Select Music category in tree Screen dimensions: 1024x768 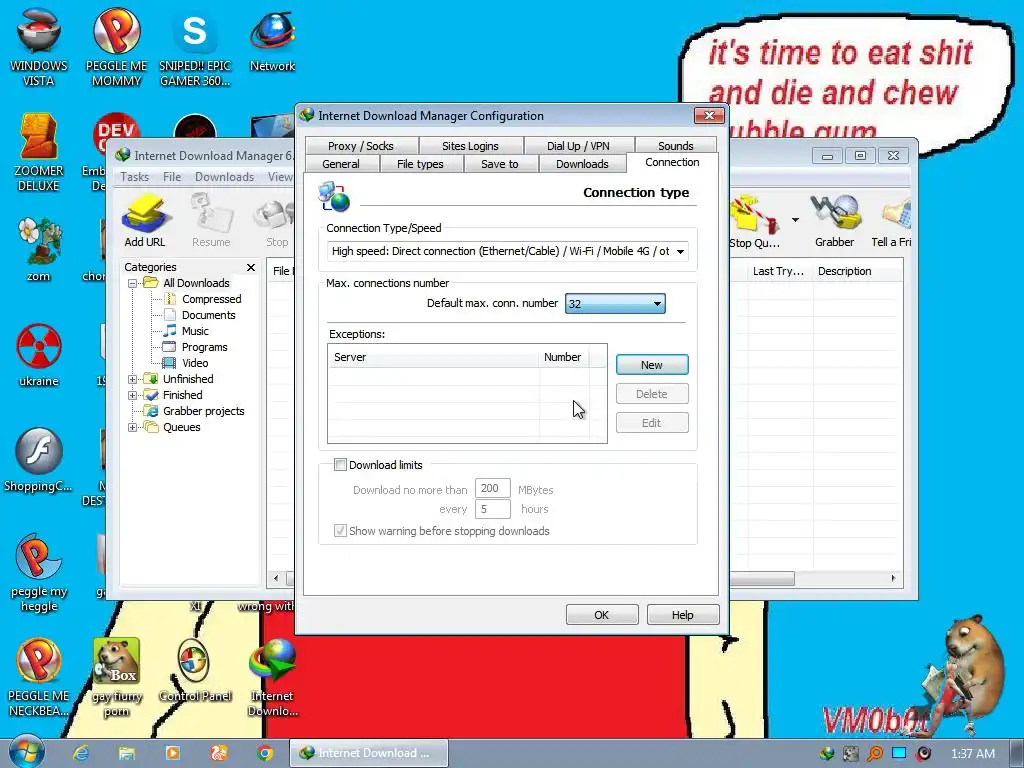tap(195, 331)
